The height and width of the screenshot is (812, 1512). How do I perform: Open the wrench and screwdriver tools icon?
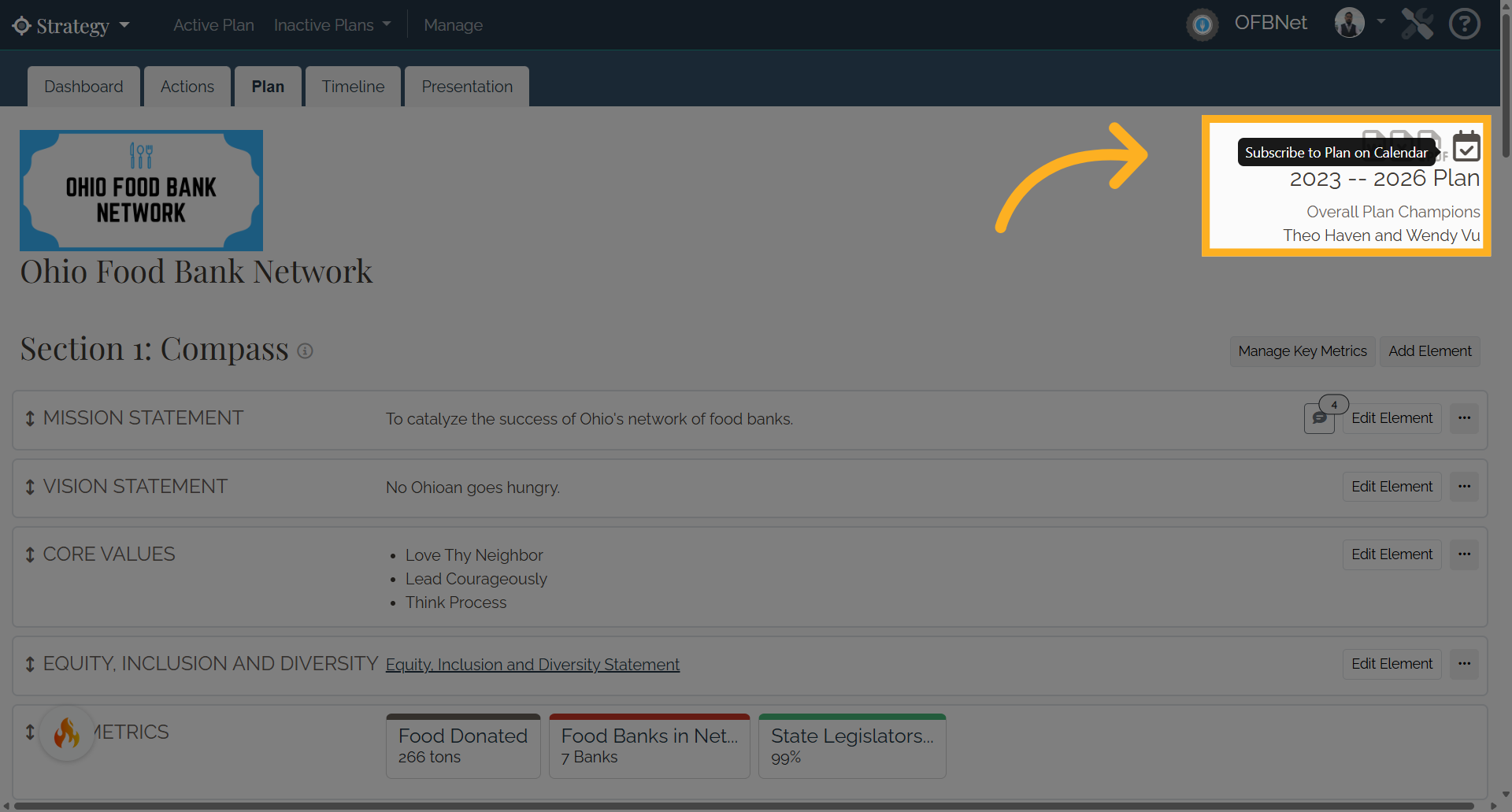[1417, 24]
